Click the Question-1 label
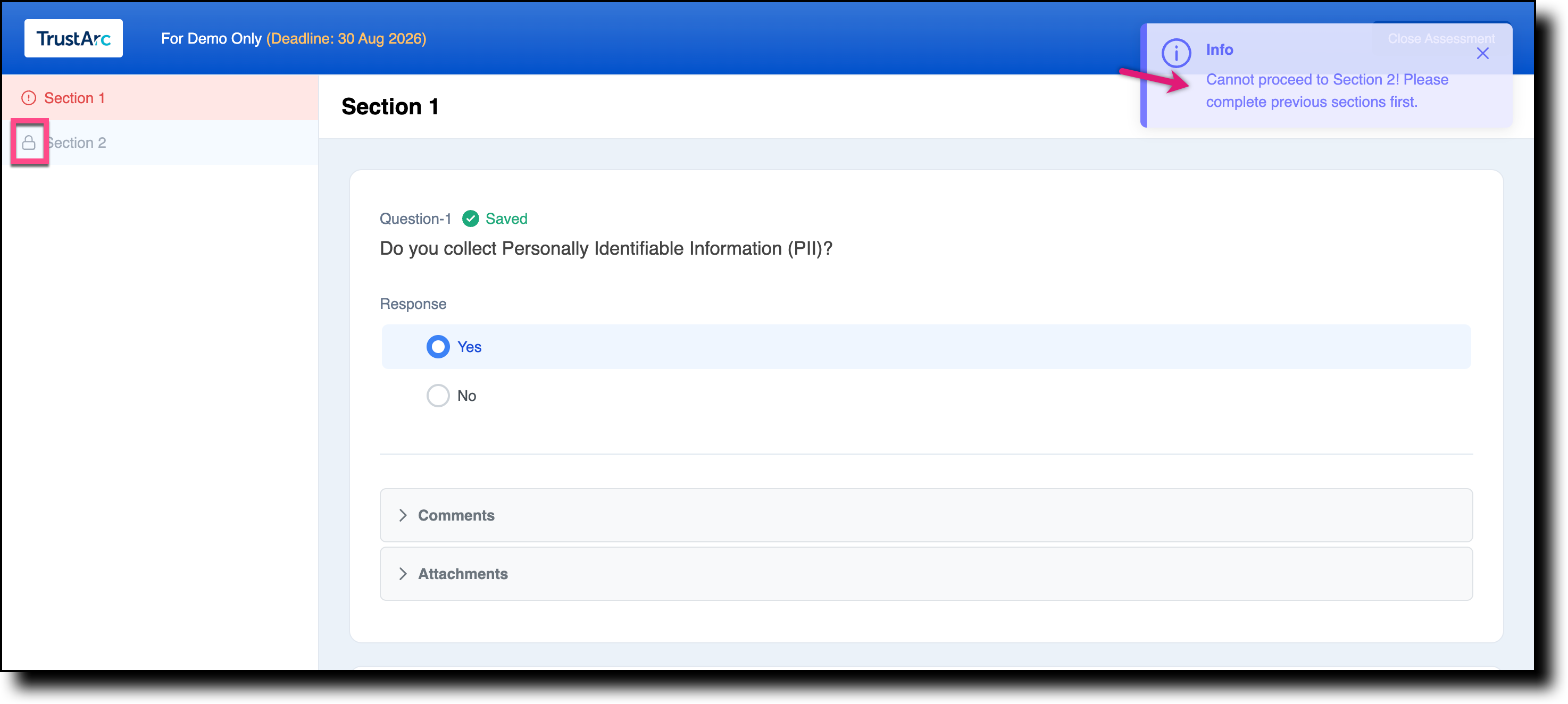Viewport: 1568px width, 704px height. click(415, 219)
